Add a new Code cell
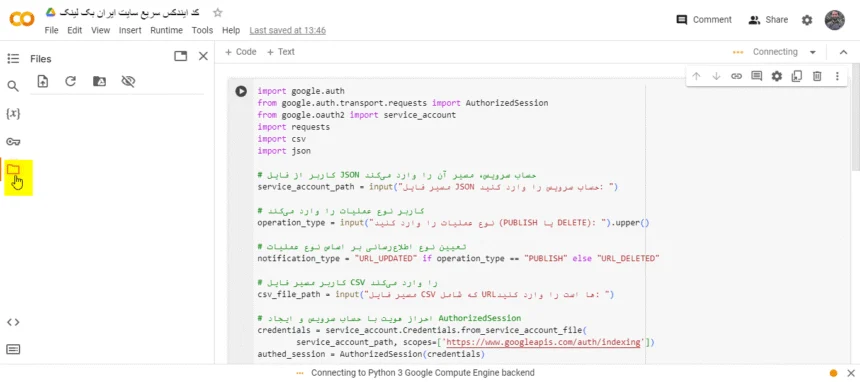860x382 pixels. [x=240, y=52]
